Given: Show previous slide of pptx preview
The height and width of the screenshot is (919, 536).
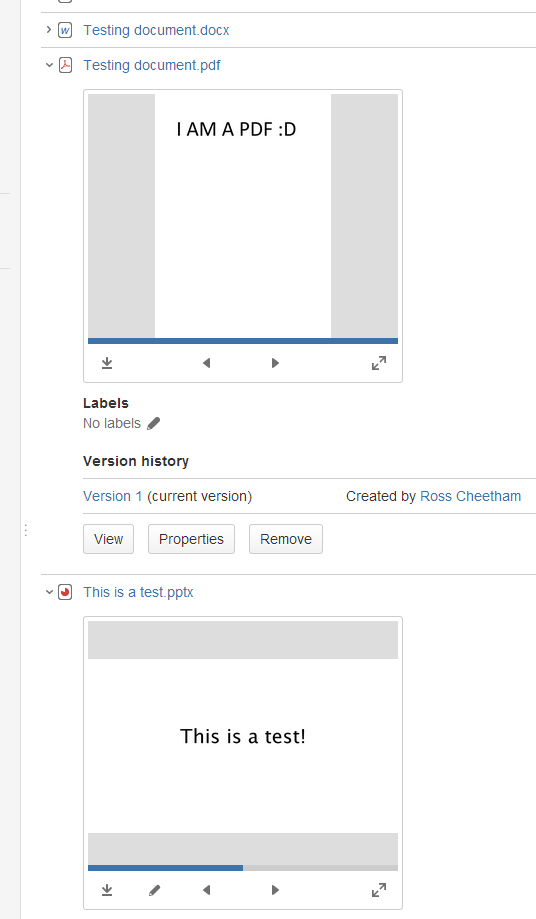Looking at the screenshot, I should click(x=206, y=890).
